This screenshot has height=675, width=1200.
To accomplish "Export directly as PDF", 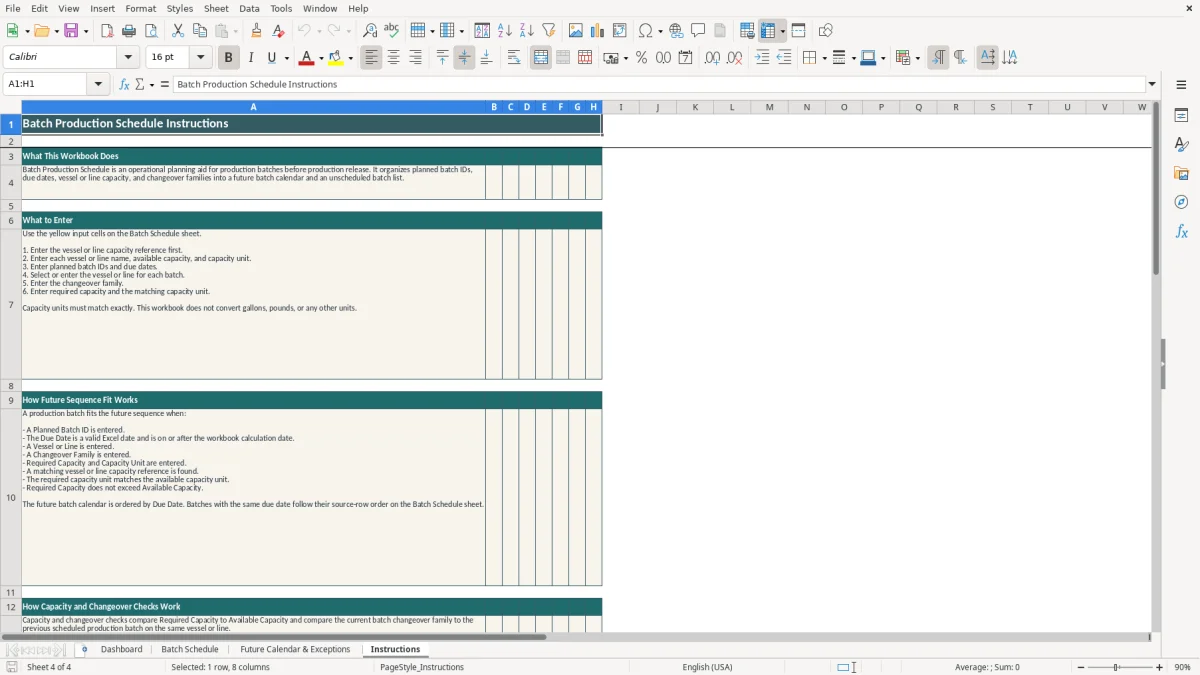I will [x=107, y=31].
